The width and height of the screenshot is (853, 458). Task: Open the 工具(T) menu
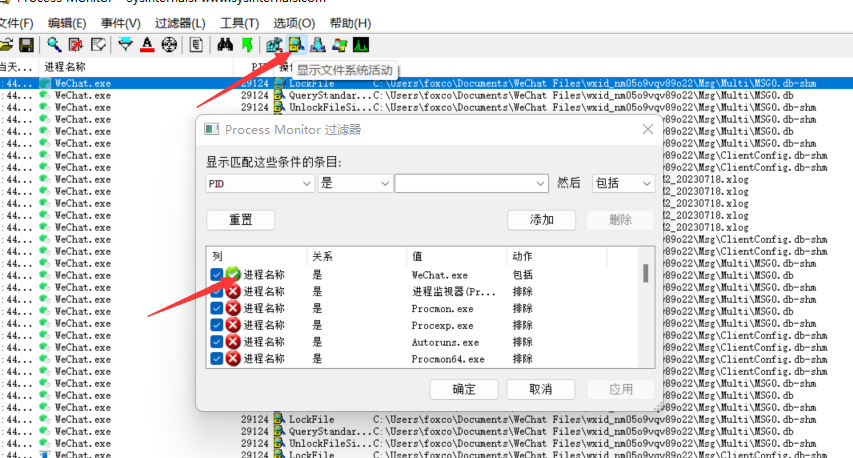click(x=239, y=23)
